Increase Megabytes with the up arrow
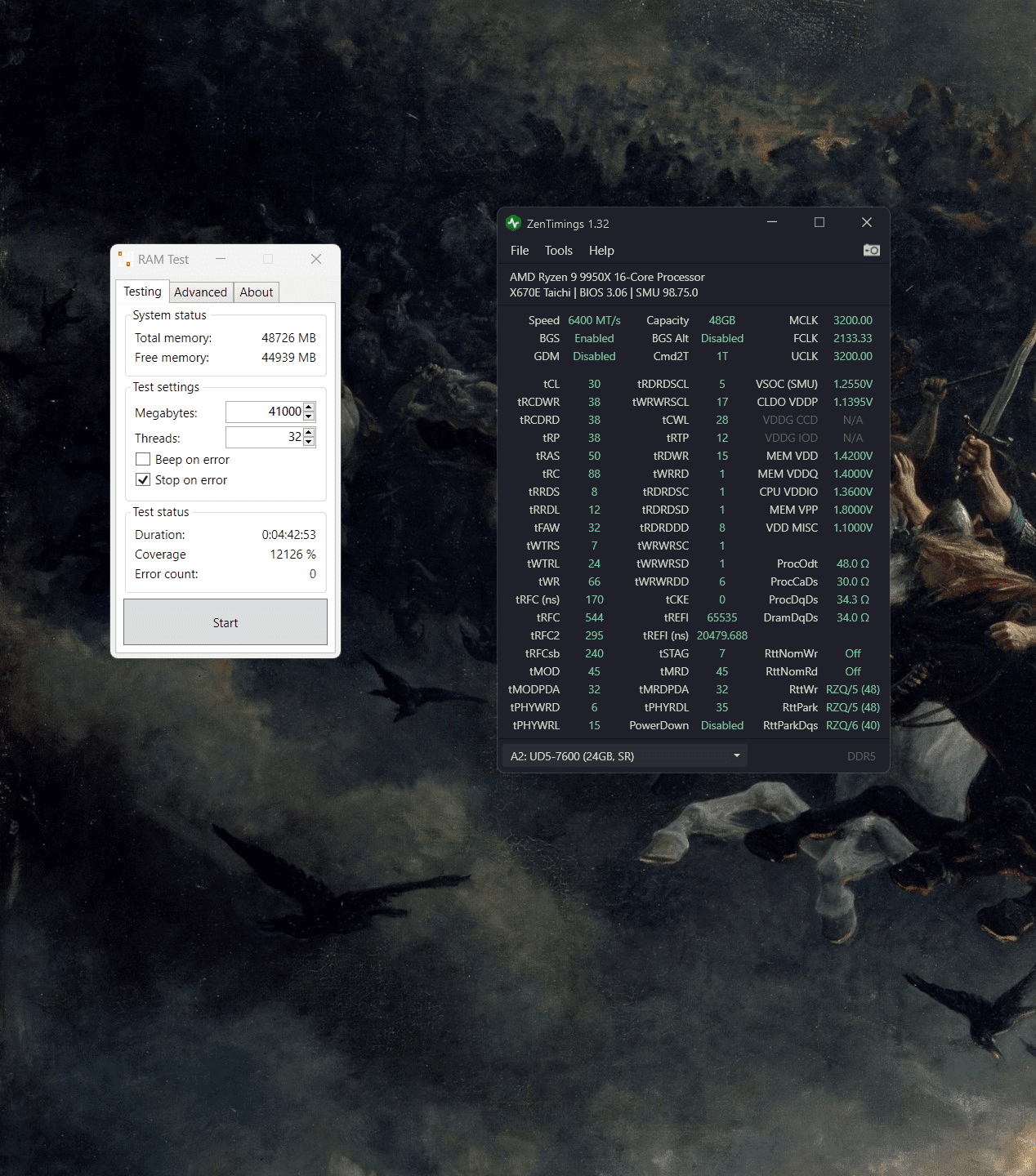This screenshot has width=1036, height=1176. tap(309, 408)
